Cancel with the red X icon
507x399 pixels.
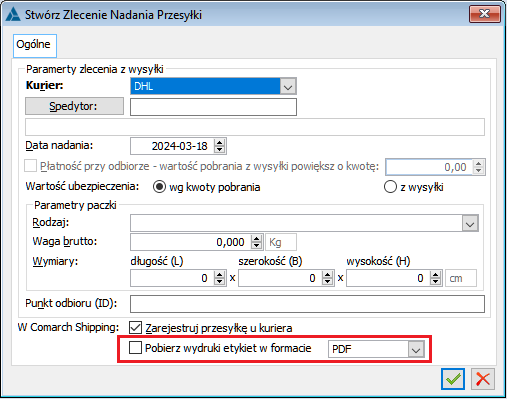pos(483,379)
